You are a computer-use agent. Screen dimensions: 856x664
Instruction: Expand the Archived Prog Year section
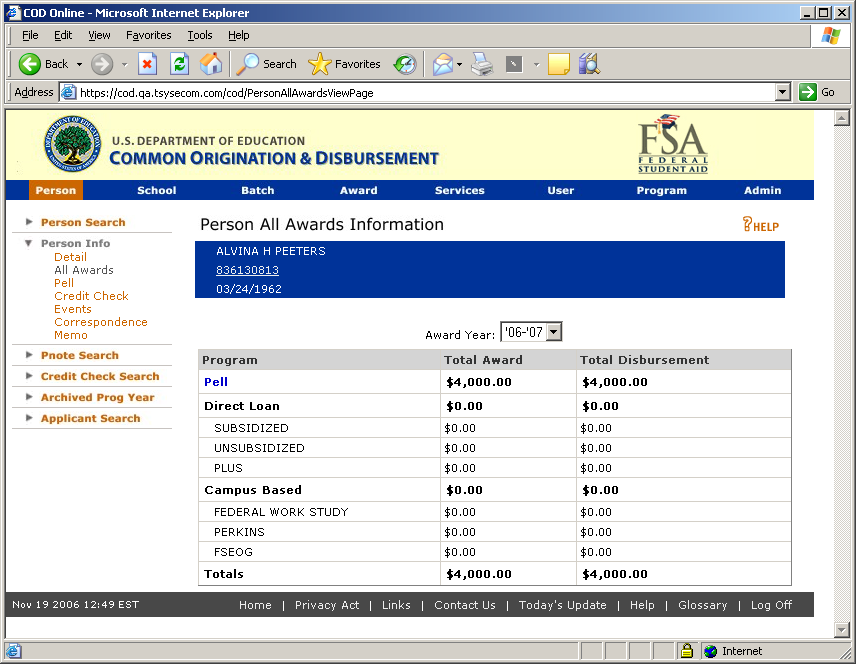point(97,397)
